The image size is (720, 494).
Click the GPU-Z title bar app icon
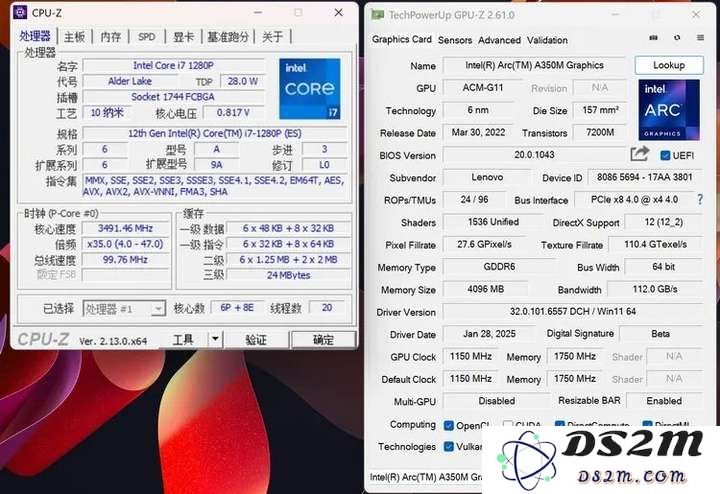[x=377, y=15]
